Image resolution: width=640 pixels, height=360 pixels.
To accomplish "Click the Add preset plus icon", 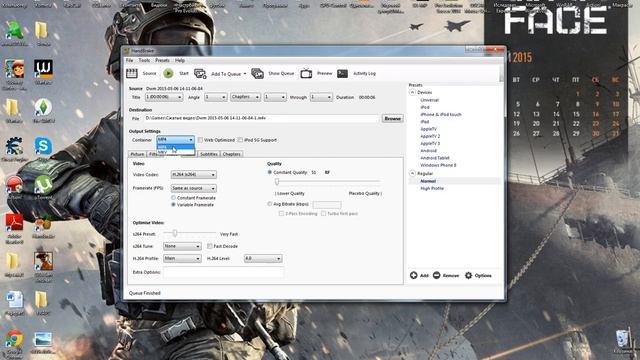I will [413, 276].
